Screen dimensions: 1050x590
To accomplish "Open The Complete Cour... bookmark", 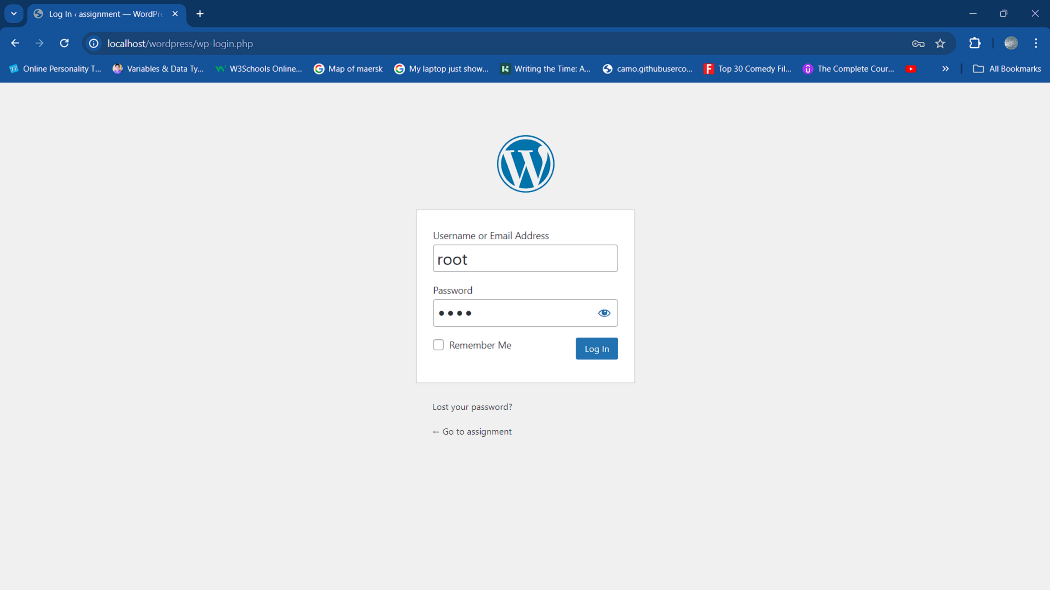I will (x=848, y=69).
